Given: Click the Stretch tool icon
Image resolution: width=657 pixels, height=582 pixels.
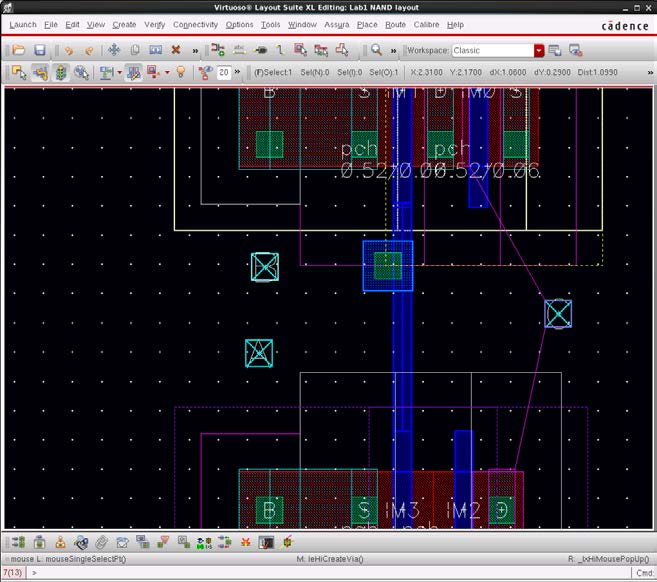Looking at the screenshot, I should click(155, 50).
